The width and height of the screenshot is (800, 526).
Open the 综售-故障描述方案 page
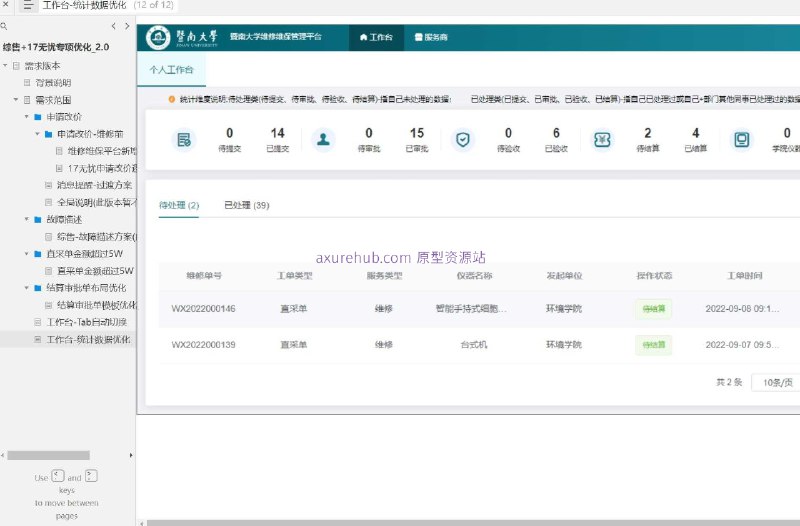[96, 237]
